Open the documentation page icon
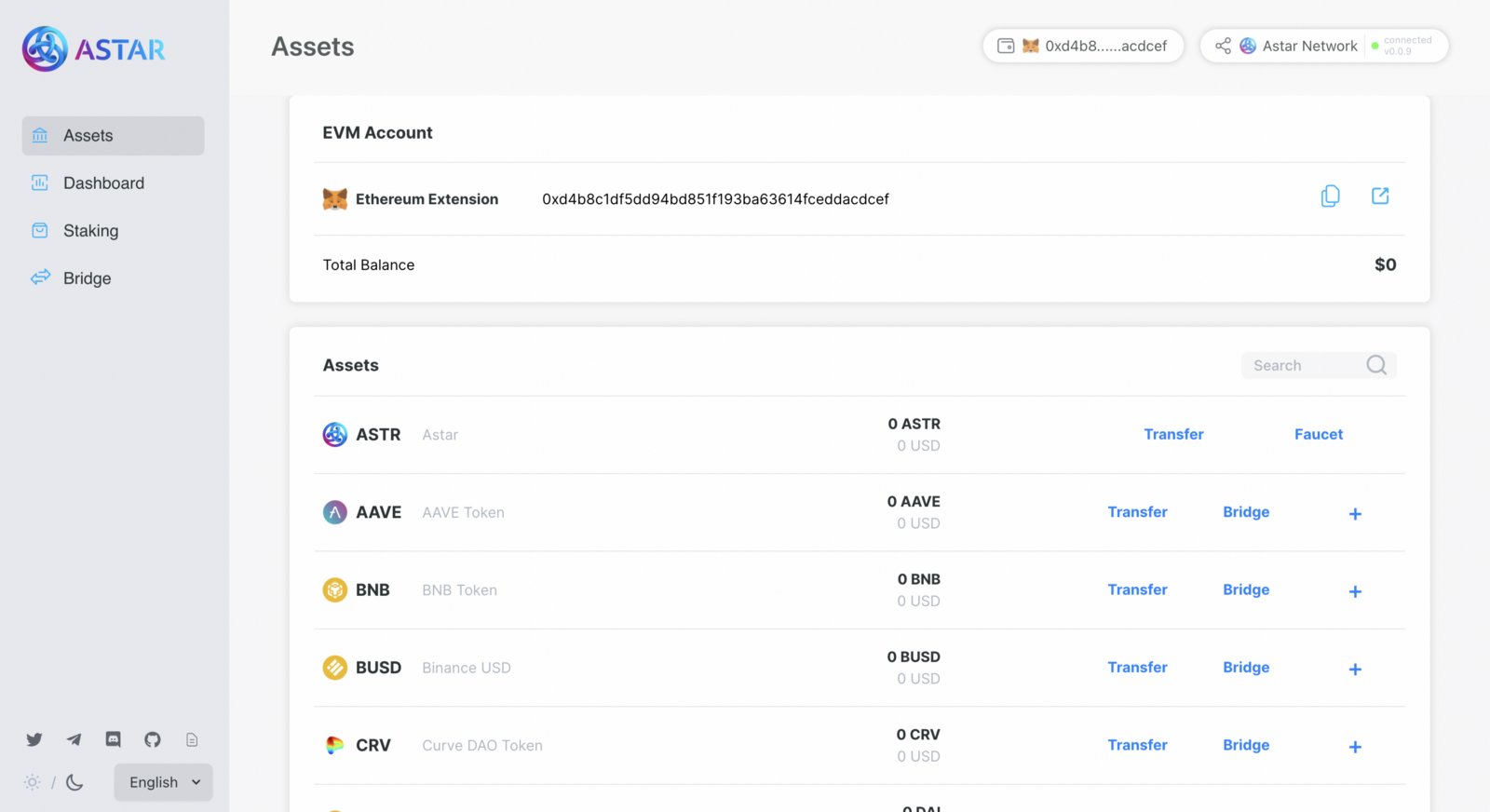This screenshot has height=812, width=1490. [x=192, y=739]
